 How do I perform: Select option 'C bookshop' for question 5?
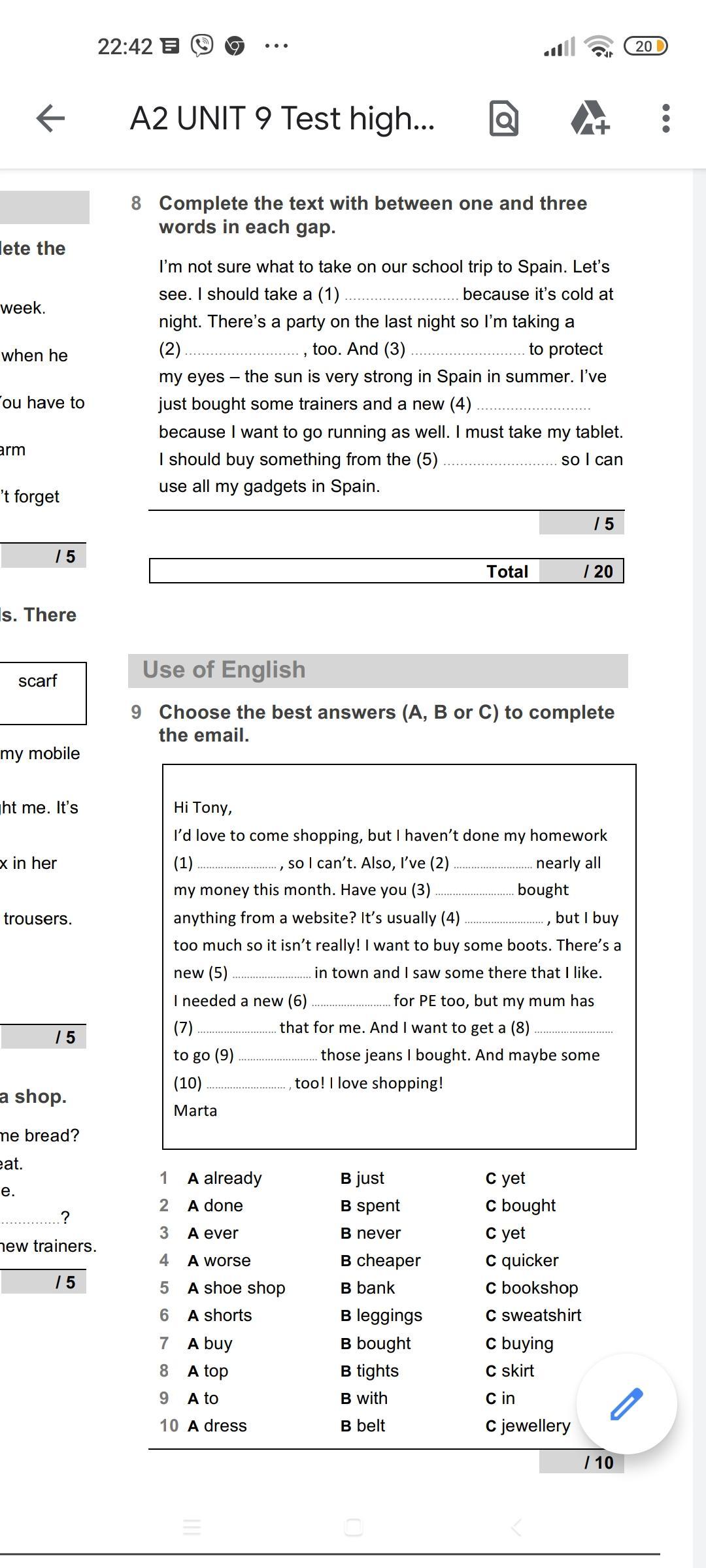point(532,1288)
